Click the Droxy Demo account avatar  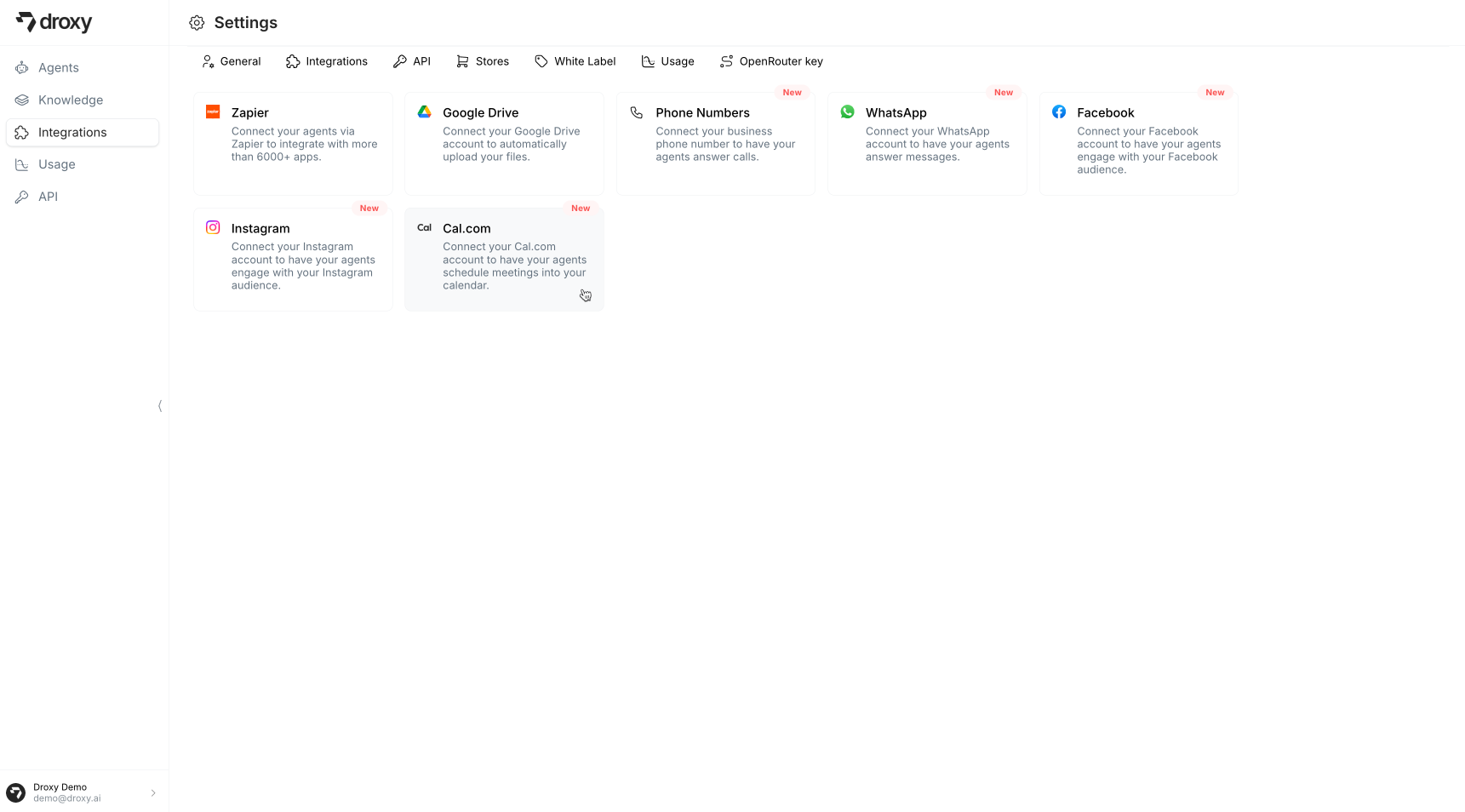point(16,793)
